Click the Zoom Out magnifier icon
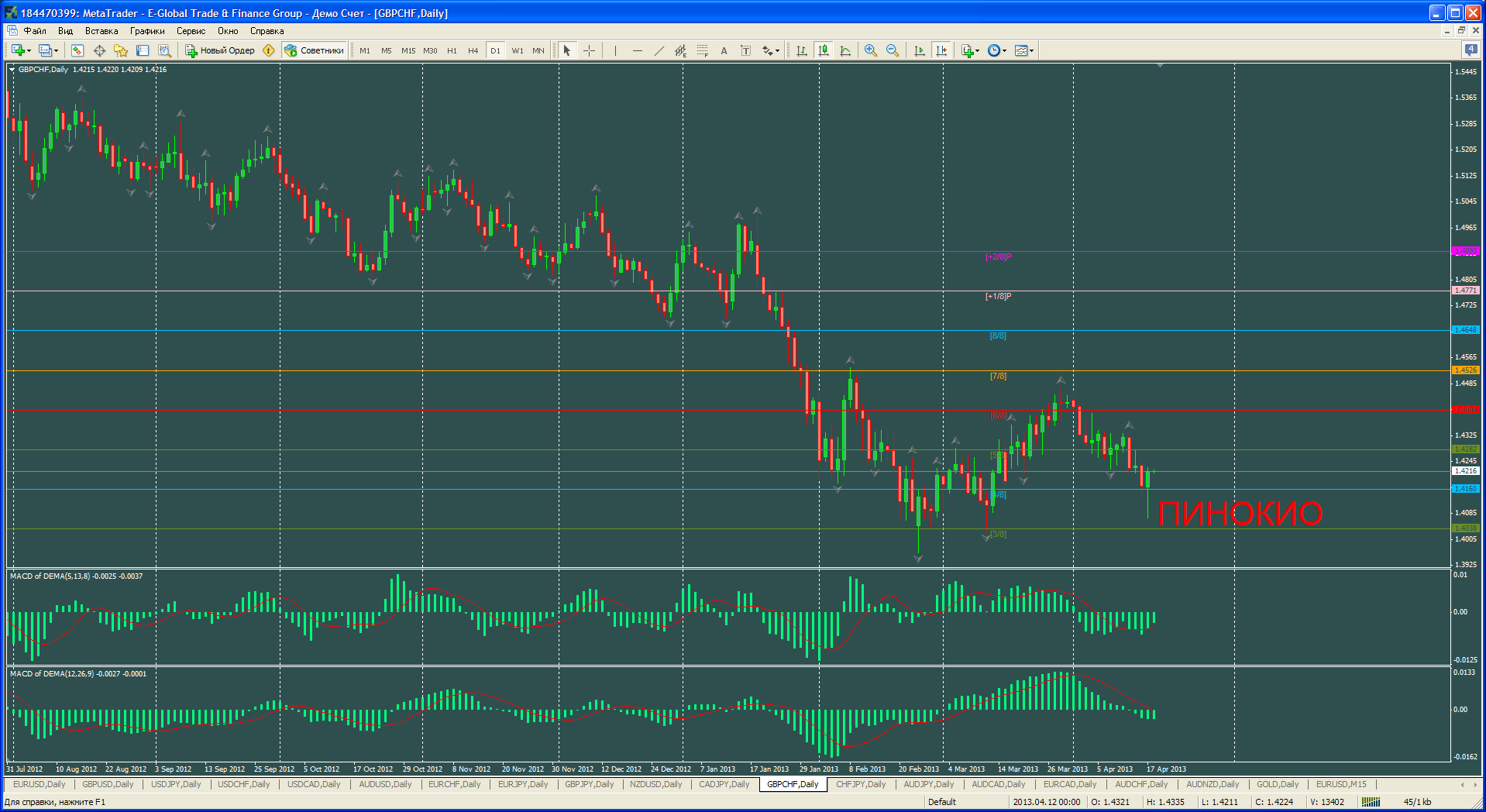1486x812 pixels. [x=893, y=50]
